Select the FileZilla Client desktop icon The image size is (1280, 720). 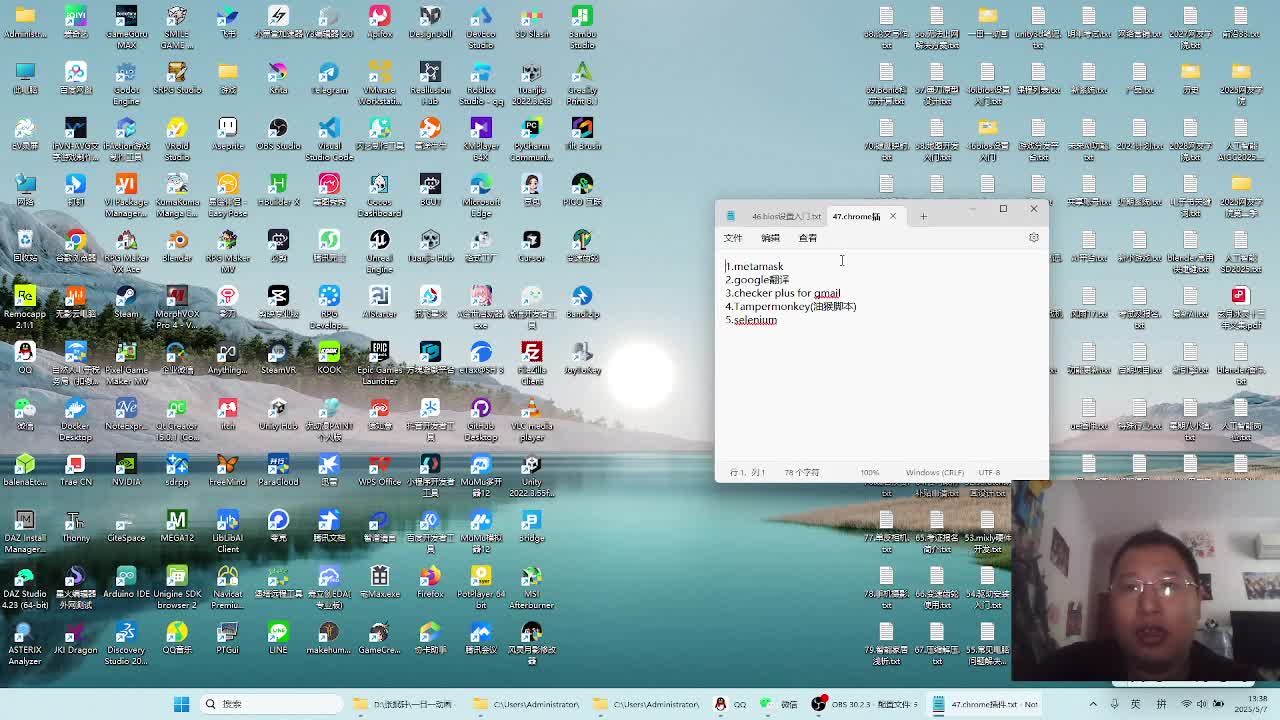532,363
